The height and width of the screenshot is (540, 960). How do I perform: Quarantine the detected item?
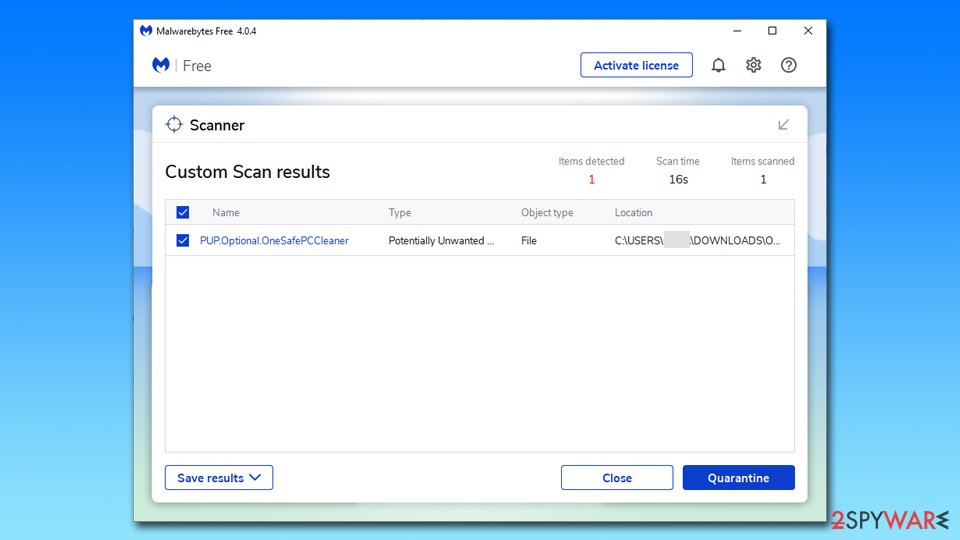pos(738,478)
